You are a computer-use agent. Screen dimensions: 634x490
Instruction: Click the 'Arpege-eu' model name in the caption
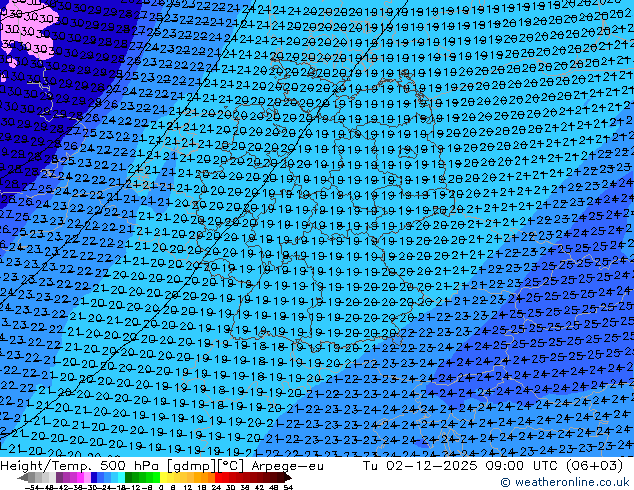click(287, 466)
